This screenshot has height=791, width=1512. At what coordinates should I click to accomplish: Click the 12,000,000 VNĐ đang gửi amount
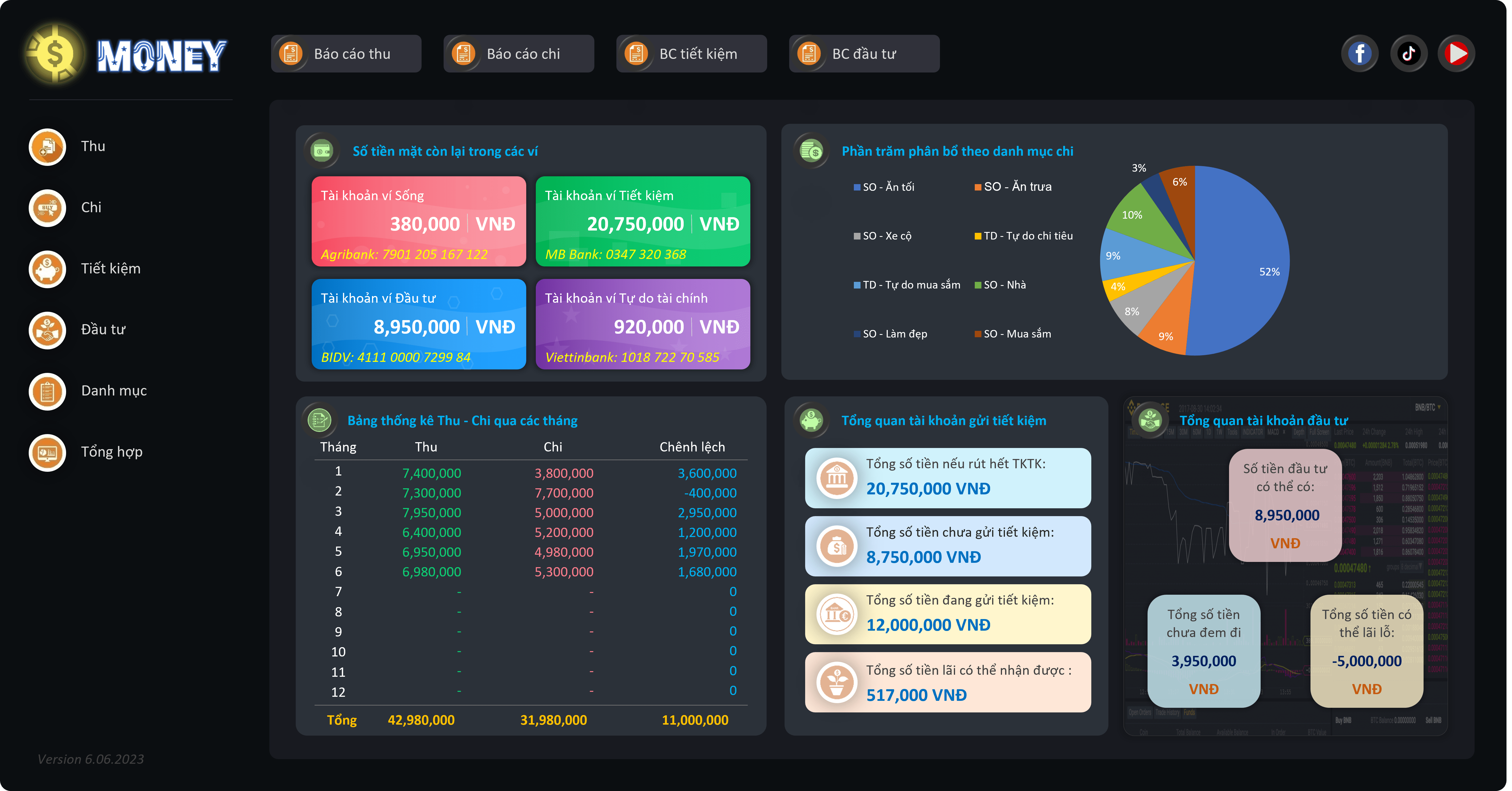click(928, 625)
